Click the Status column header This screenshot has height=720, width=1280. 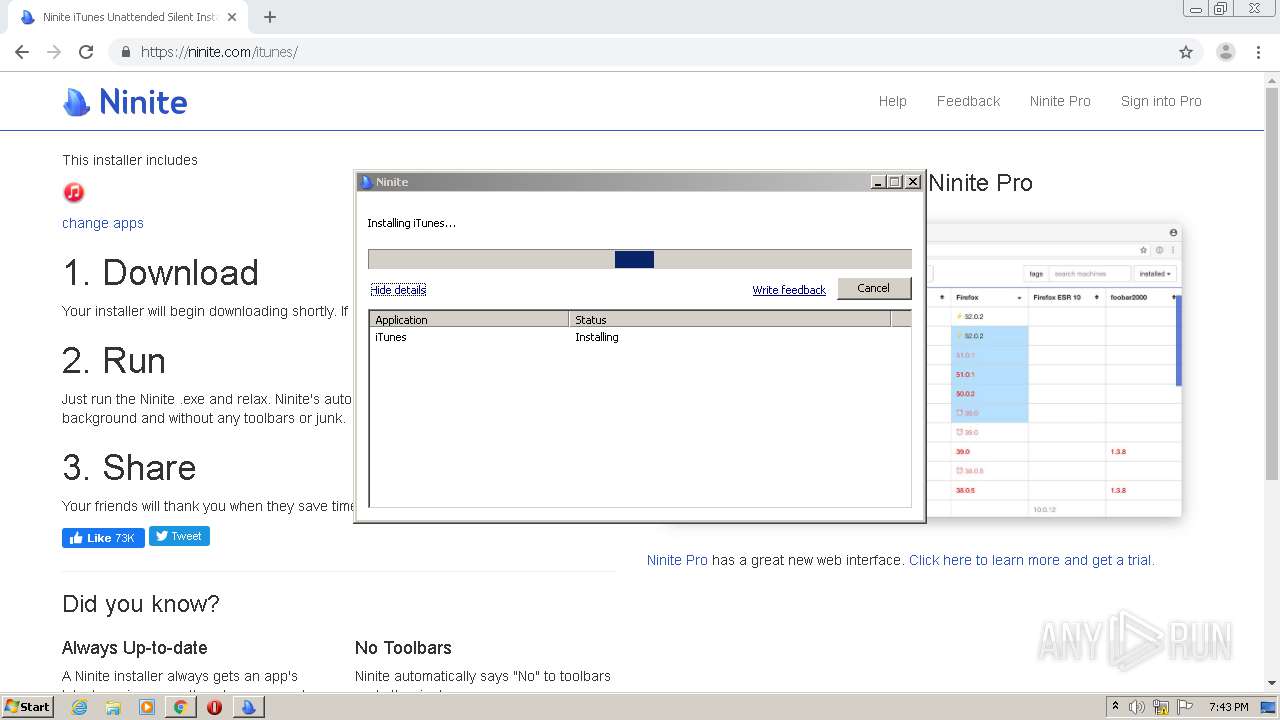click(730, 320)
